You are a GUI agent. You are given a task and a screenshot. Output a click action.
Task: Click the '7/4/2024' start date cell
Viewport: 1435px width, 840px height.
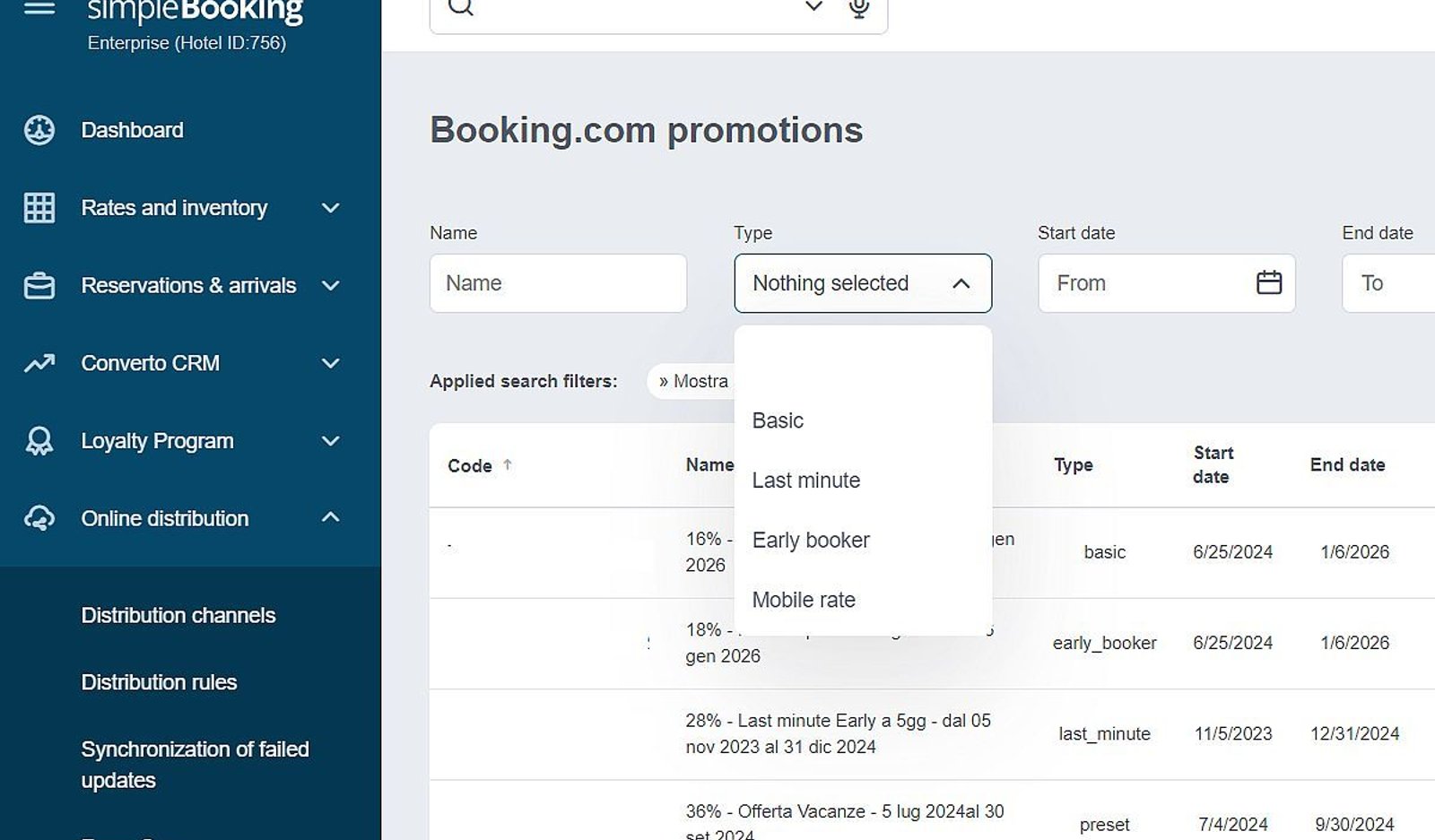coord(1233,825)
